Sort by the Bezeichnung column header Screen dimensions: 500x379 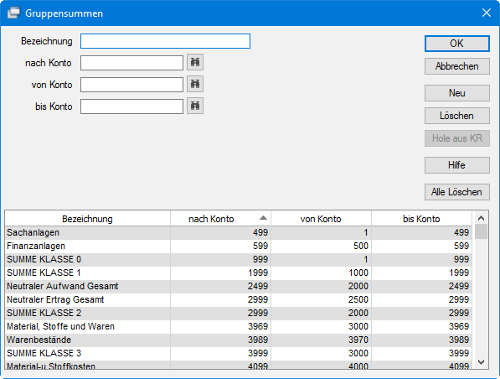click(x=88, y=219)
